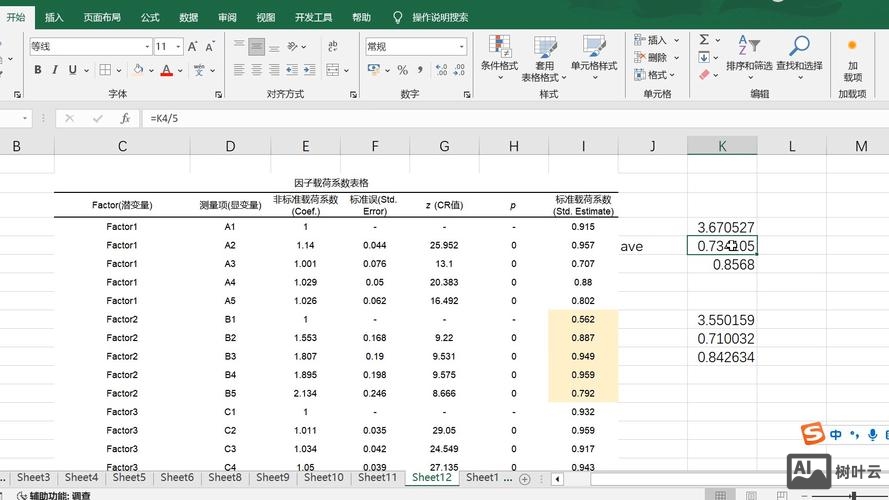Switch to Sheet11 tab
Image resolution: width=889 pixels, height=500 pixels.
pos(378,477)
